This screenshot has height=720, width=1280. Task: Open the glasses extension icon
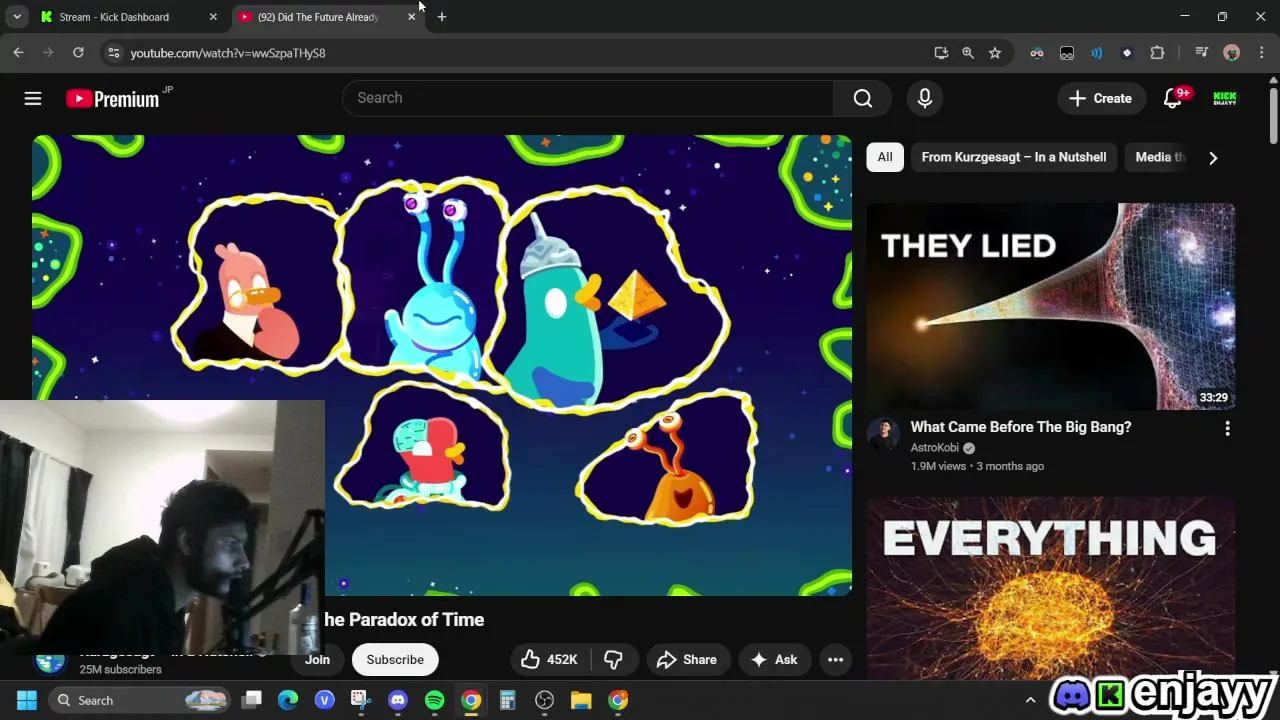pyautogui.click(x=1037, y=53)
